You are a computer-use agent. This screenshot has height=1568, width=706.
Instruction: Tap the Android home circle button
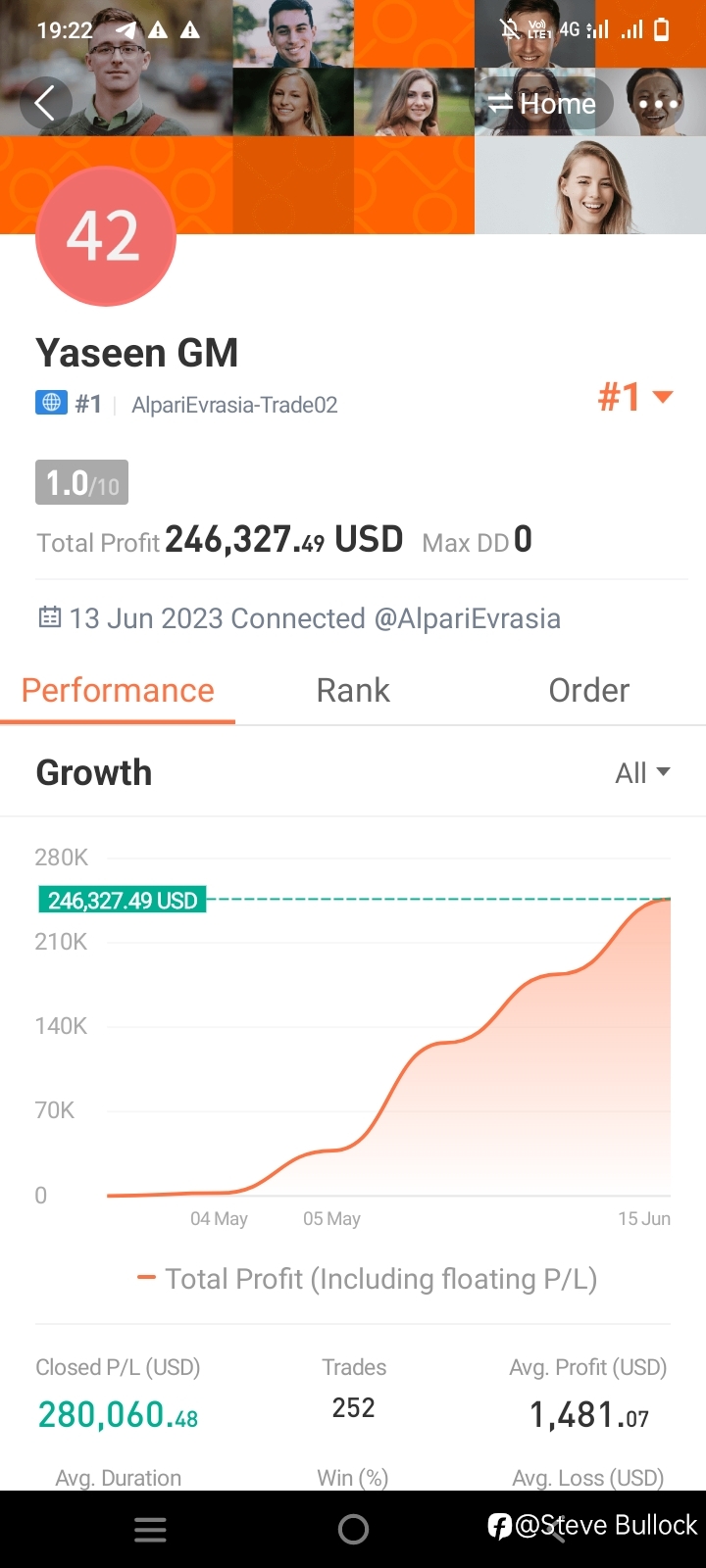(353, 1529)
